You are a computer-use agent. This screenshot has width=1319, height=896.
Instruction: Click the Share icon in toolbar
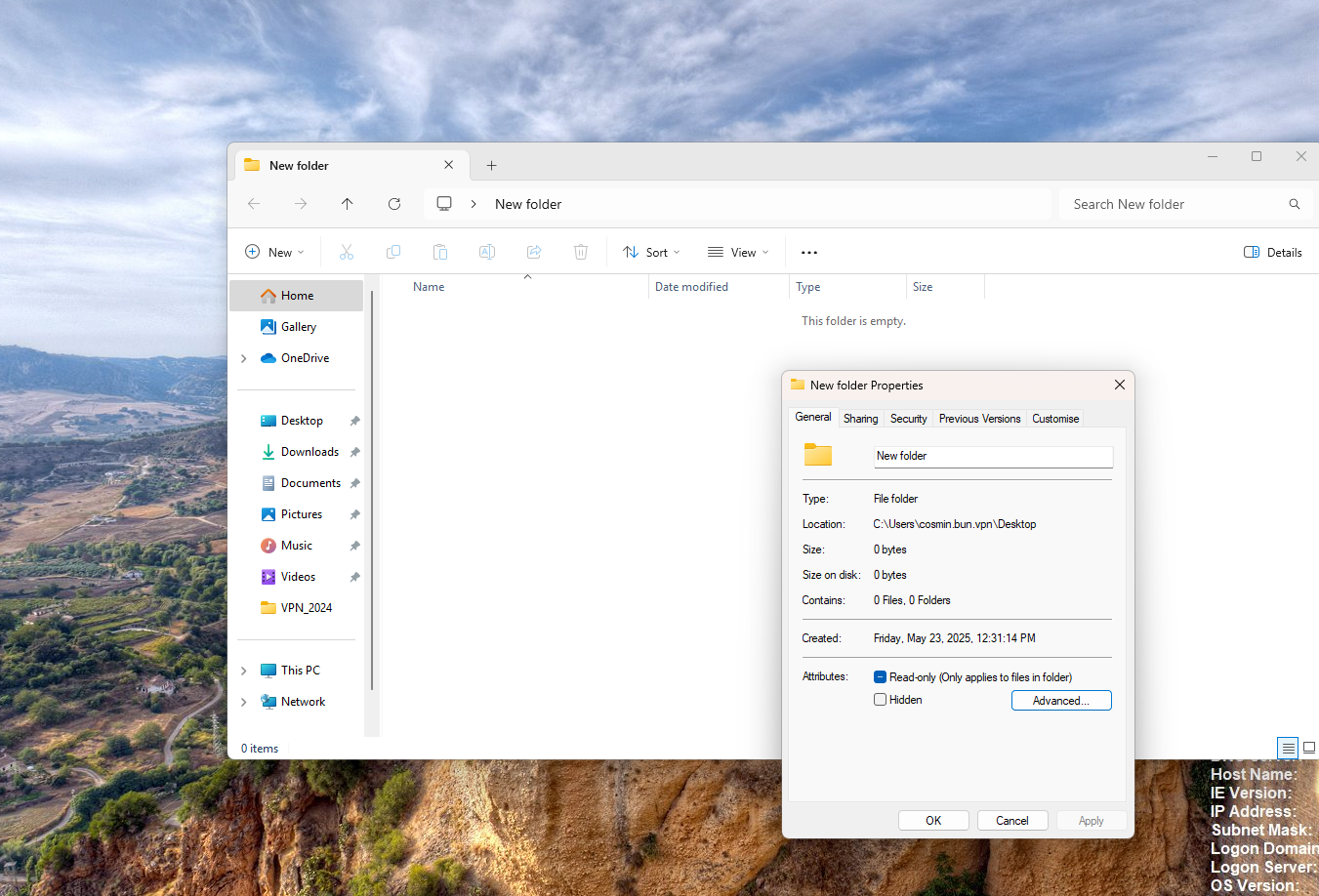(534, 252)
